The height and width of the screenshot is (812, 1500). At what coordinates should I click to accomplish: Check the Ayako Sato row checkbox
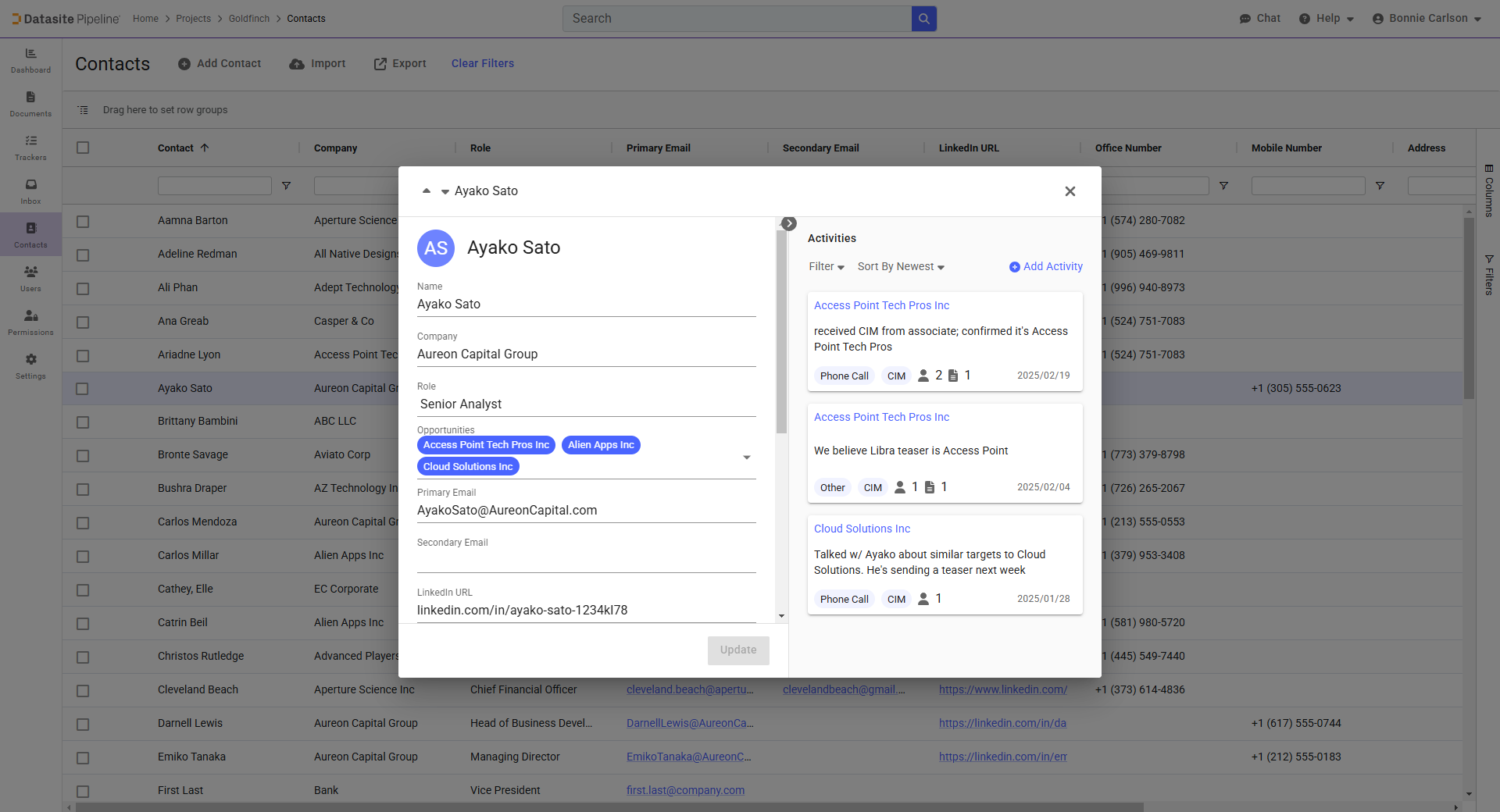coord(83,389)
